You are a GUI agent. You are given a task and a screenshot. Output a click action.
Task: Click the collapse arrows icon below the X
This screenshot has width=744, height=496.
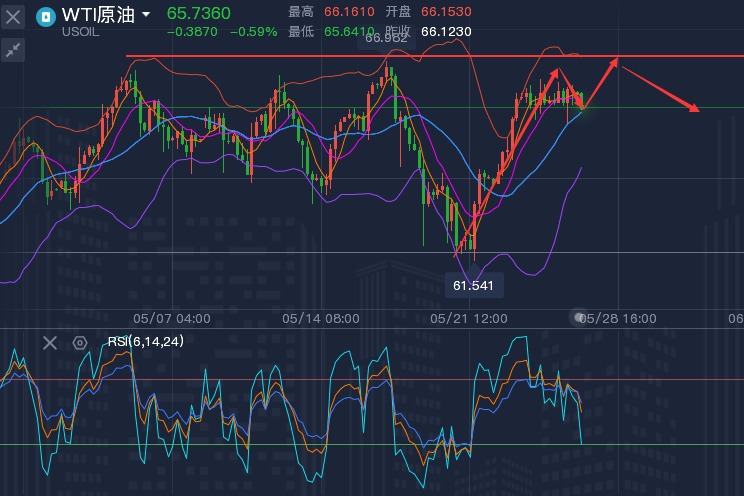tap(13, 49)
